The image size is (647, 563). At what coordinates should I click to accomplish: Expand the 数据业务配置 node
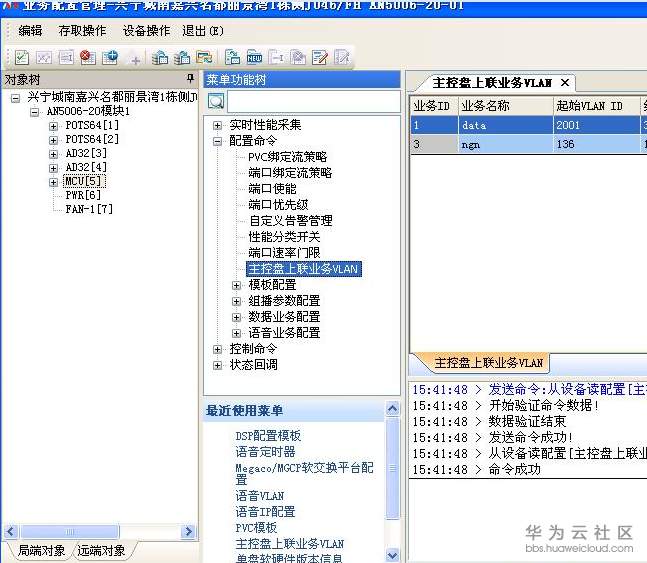point(236,317)
